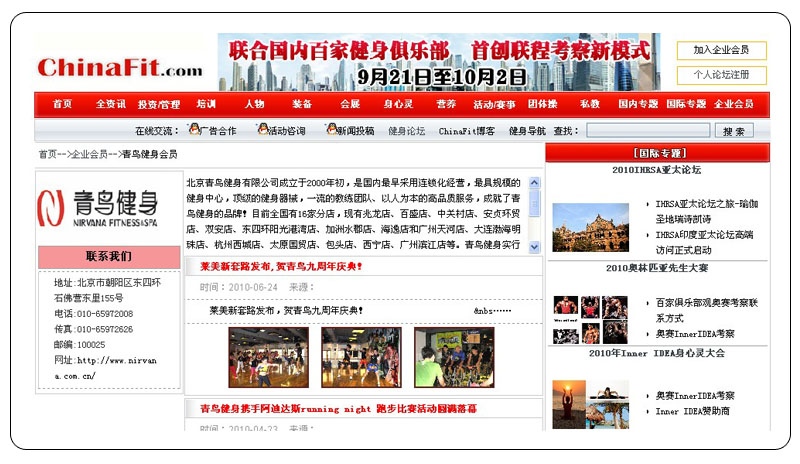The height and width of the screenshot is (464, 800).
Task: Go to 活动/赛事 section
Action: (x=494, y=105)
